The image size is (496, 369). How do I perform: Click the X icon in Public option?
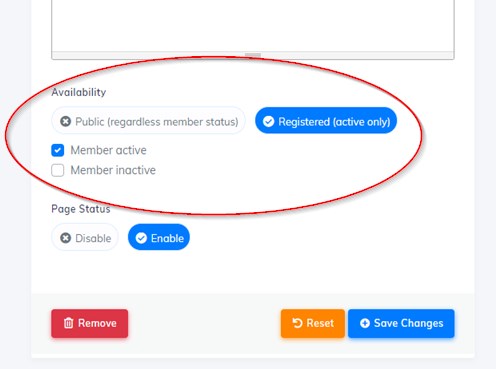(x=65, y=121)
